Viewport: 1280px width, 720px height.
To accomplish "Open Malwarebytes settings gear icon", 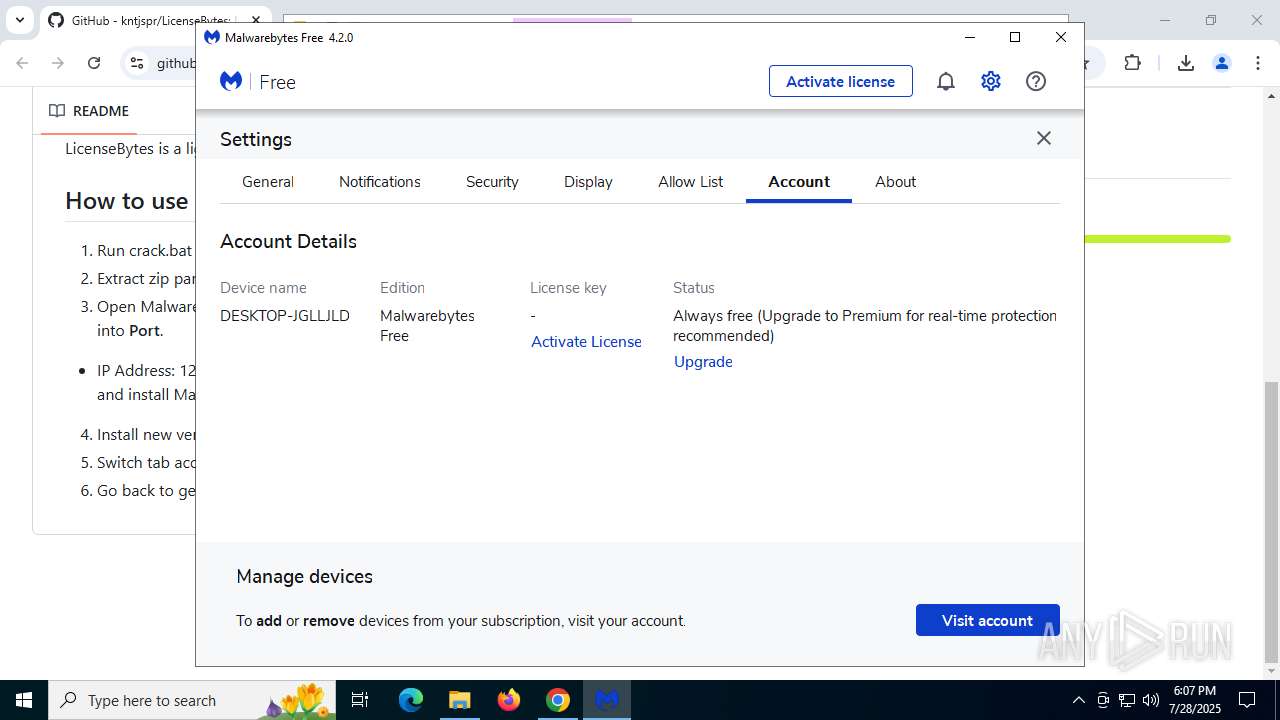I will (x=991, y=82).
